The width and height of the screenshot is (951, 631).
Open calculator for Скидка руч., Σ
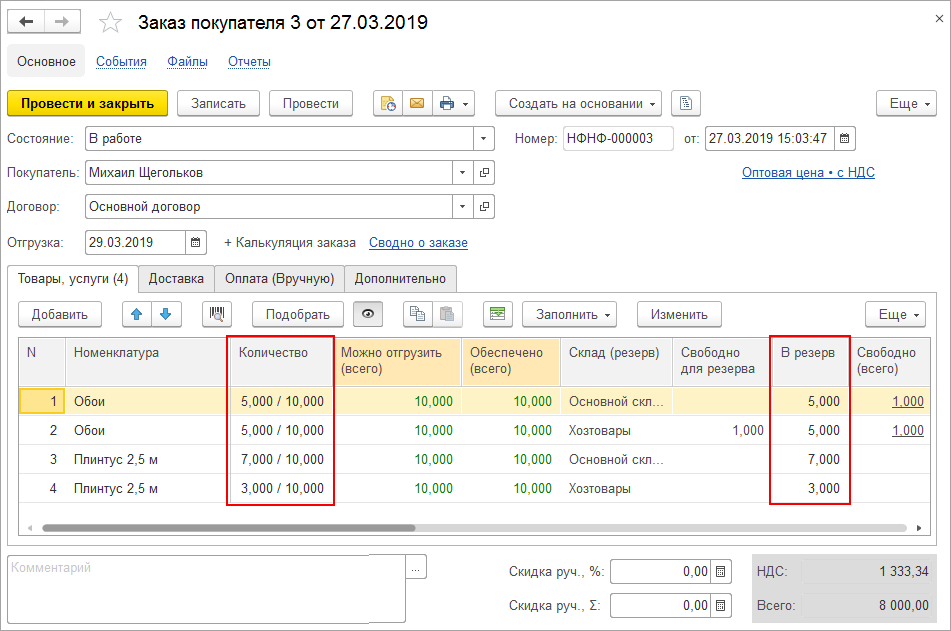[721, 606]
